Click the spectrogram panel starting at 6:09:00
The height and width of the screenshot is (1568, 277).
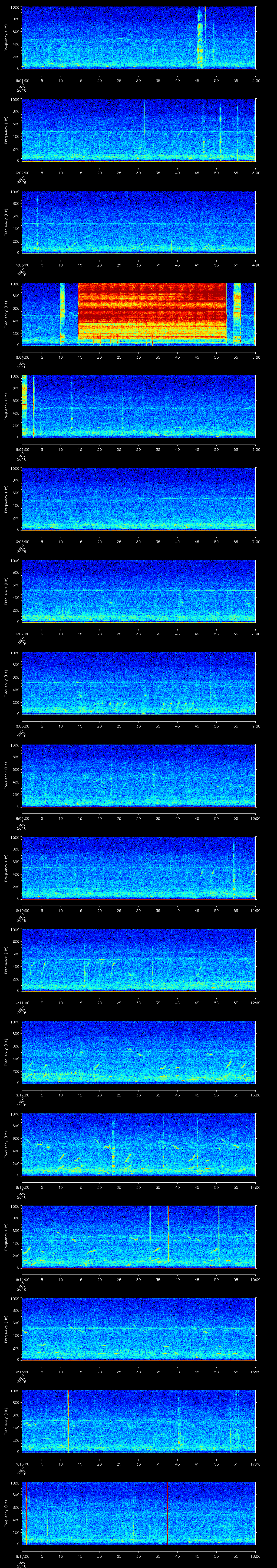(139, 775)
